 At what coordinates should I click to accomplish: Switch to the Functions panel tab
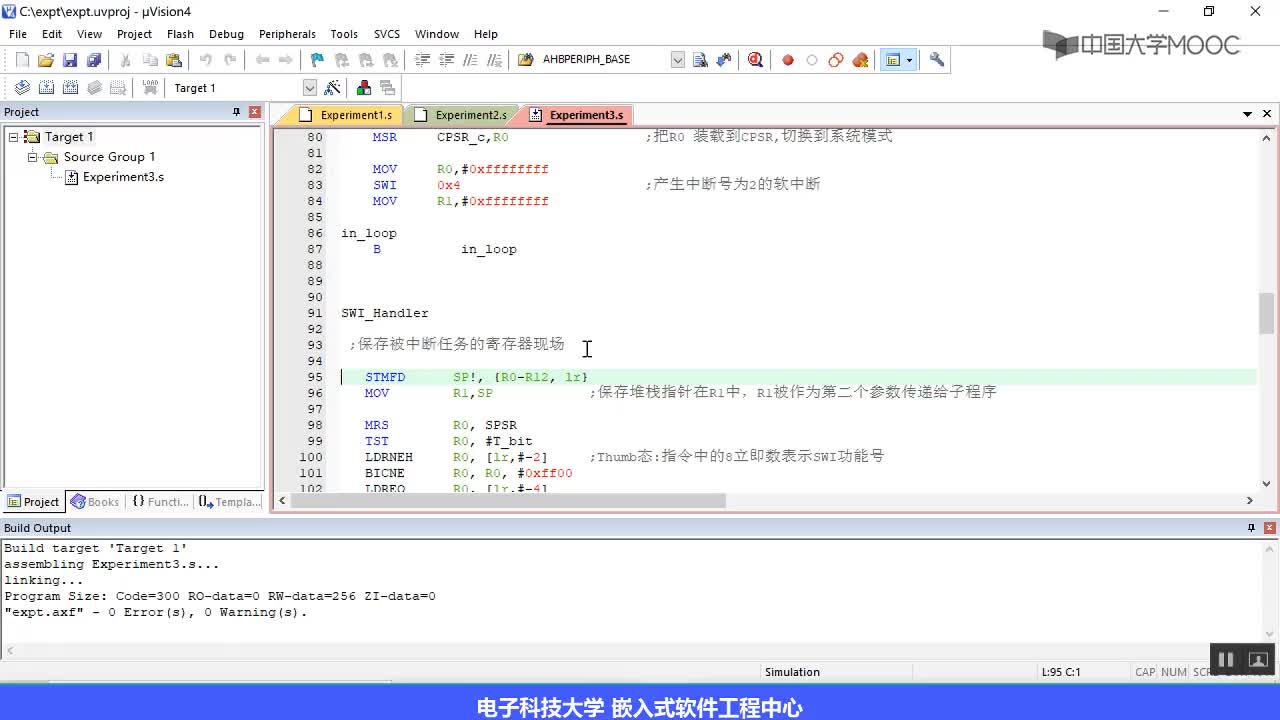(160, 502)
